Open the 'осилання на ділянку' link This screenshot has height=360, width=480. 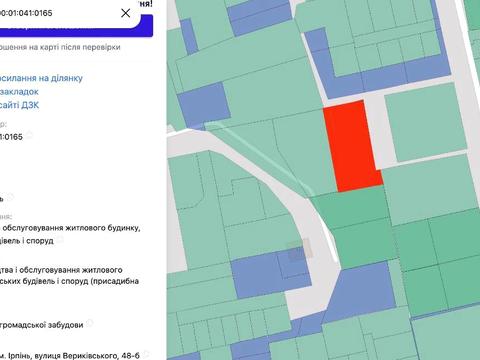41,78
